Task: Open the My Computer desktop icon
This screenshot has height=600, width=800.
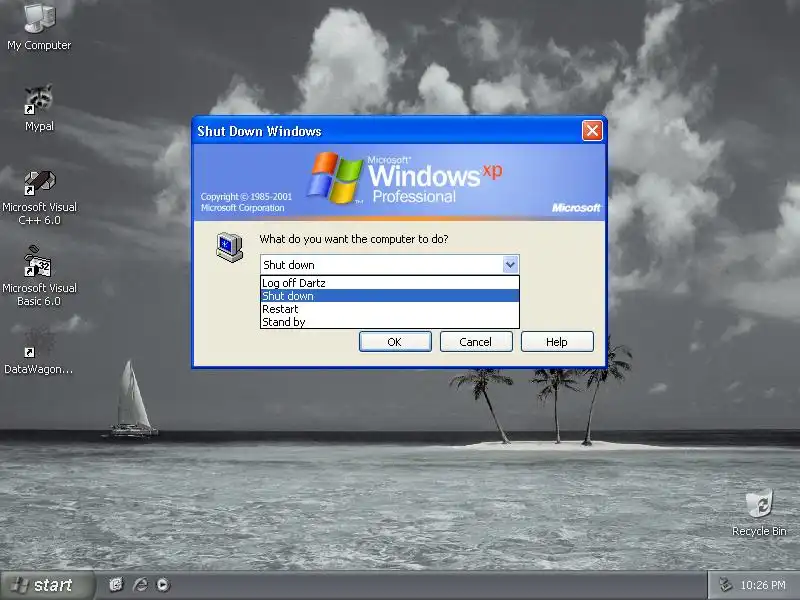Action: coord(39,27)
